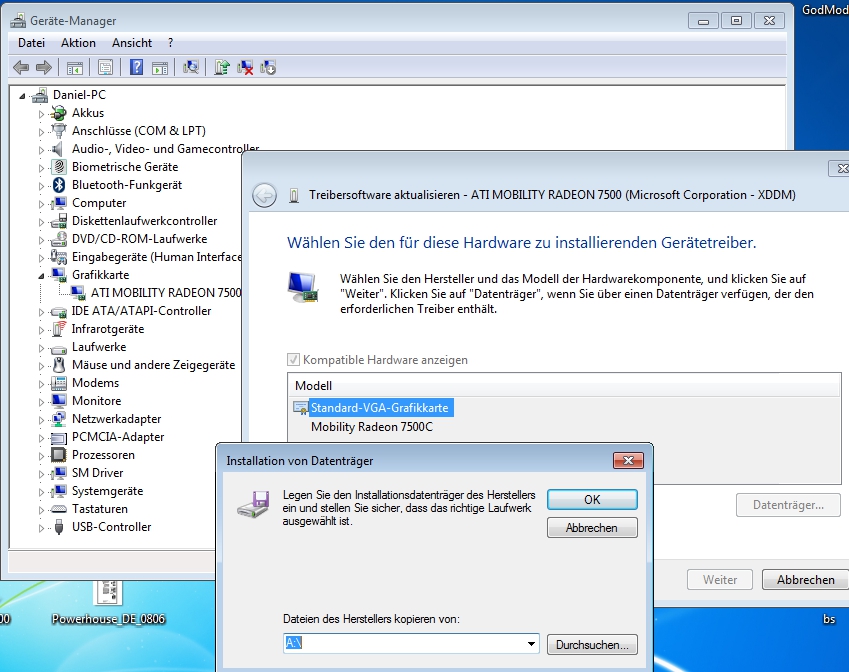
Task: Expand the IDE ATA/ATAPI-Controller node
Action: 41,312
